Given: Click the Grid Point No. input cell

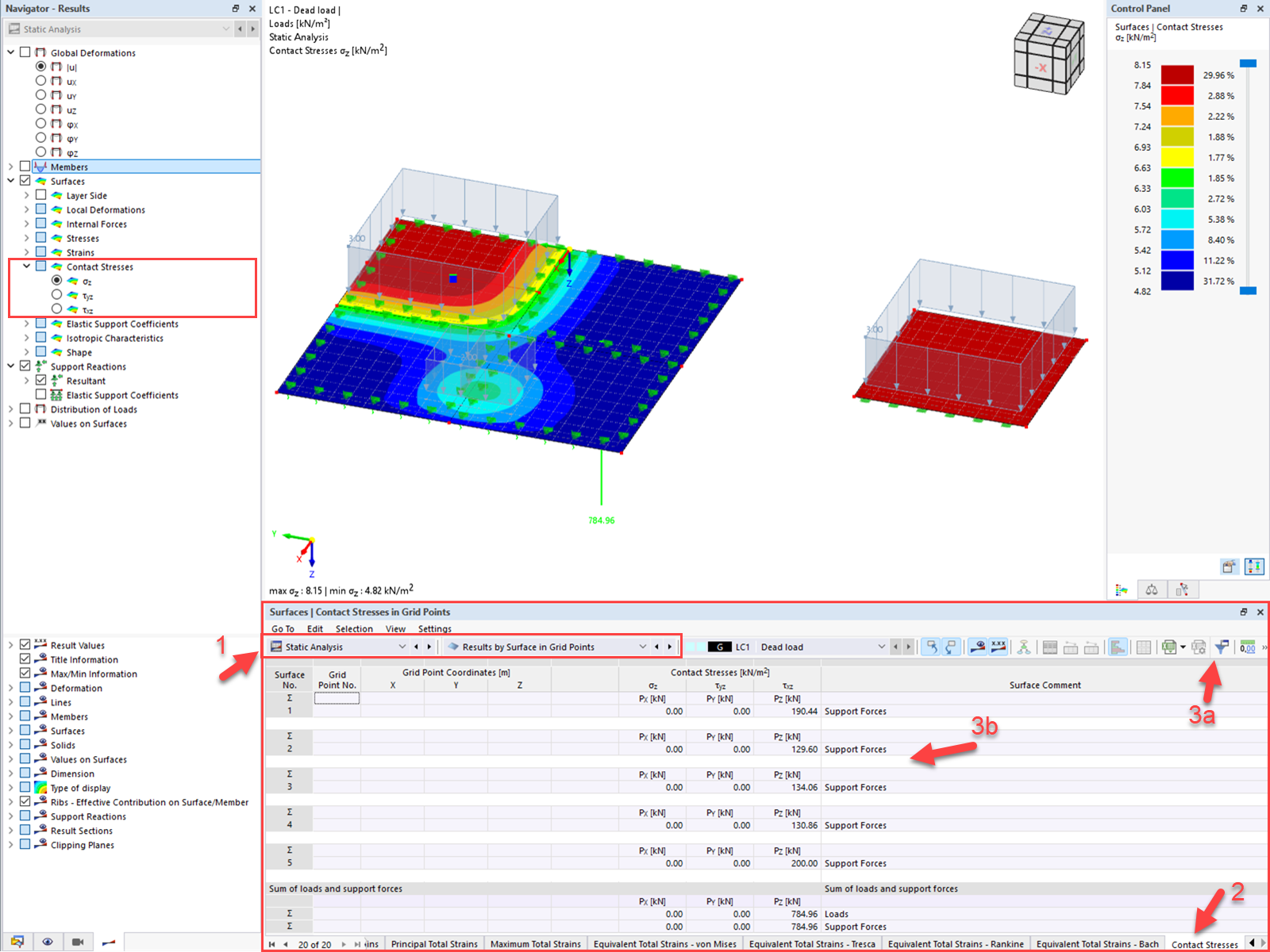Looking at the screenshot, I should coord(337,697).
